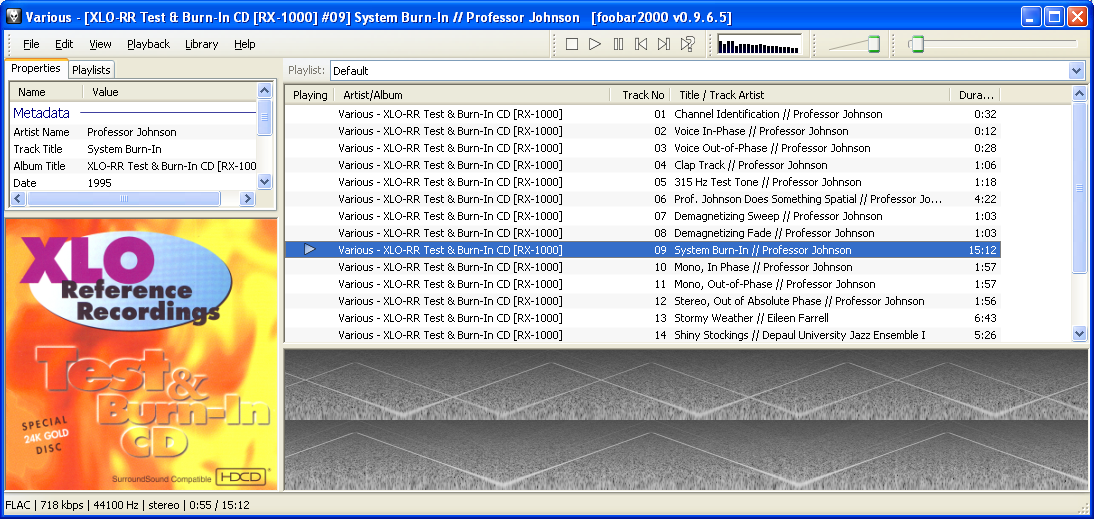Click the Name column header in Properties
This screenshot has height=519, width=1094.
click(46, 92)
